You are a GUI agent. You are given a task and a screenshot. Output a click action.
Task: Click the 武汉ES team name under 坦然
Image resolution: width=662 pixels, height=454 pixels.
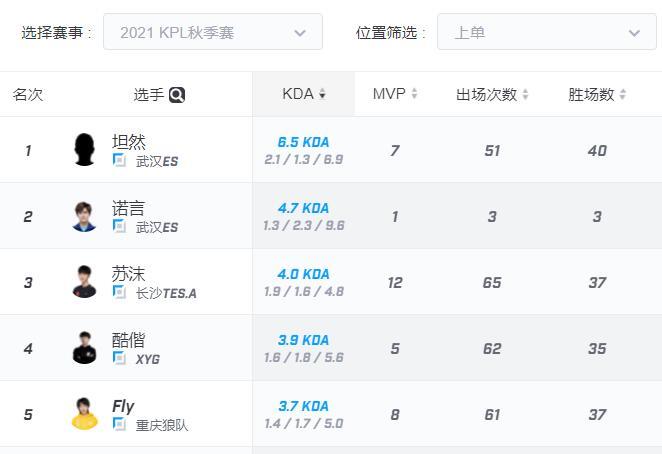tap(156, 161)
